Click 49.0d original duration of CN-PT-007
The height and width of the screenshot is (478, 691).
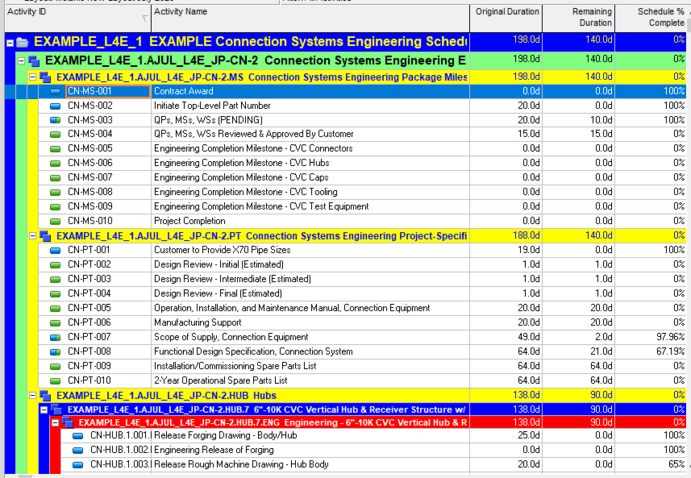(x=528, y=337)
